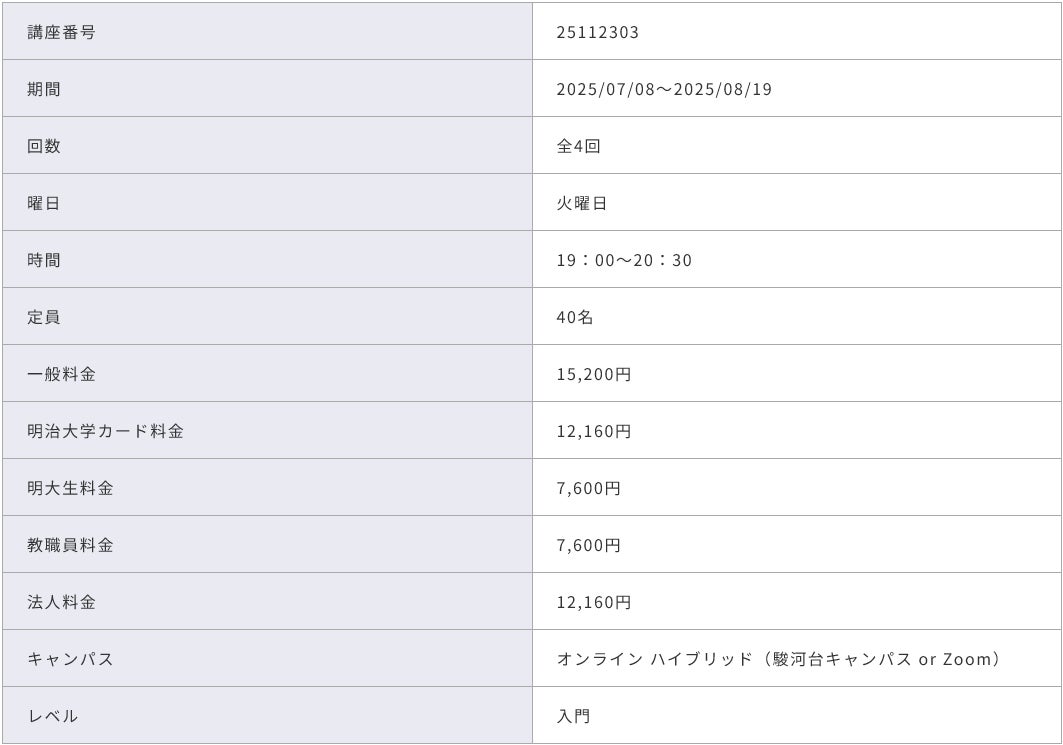
Task: Click the 全4回 session count value
Action: [578, 146]
